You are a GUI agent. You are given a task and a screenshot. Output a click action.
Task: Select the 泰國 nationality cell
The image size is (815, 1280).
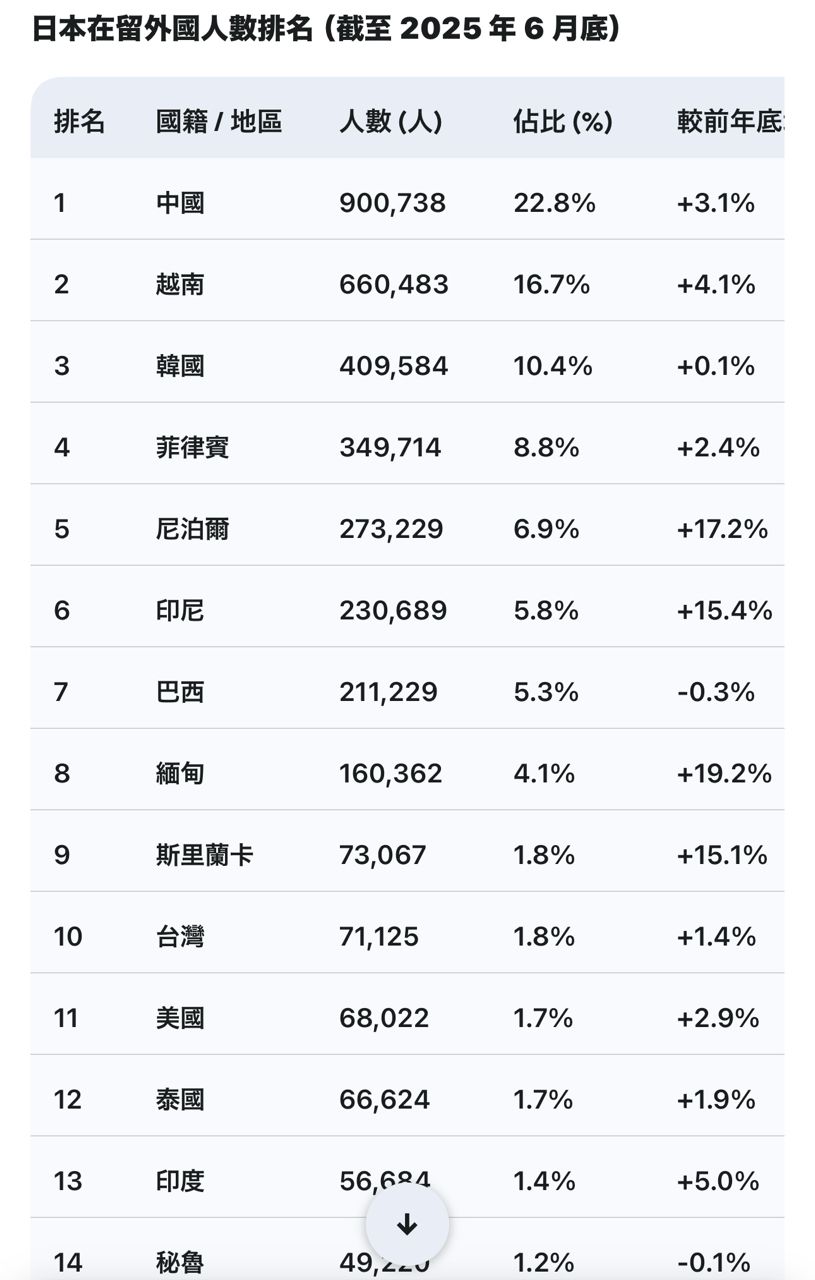click(180, 1100)
